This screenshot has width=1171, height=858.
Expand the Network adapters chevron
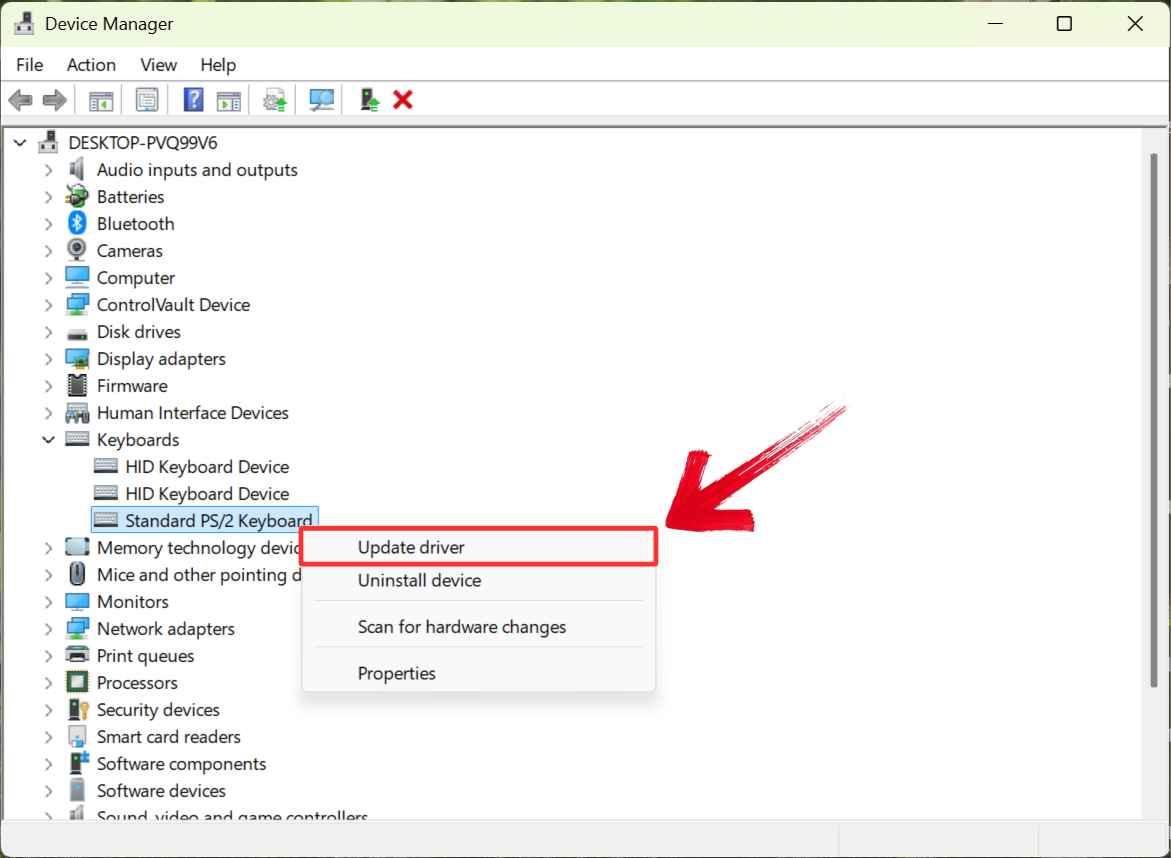coord(49,629)
